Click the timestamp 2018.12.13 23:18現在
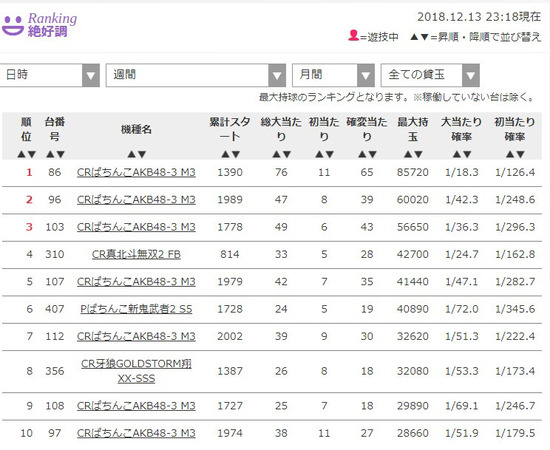 click(x=479, y=17)
